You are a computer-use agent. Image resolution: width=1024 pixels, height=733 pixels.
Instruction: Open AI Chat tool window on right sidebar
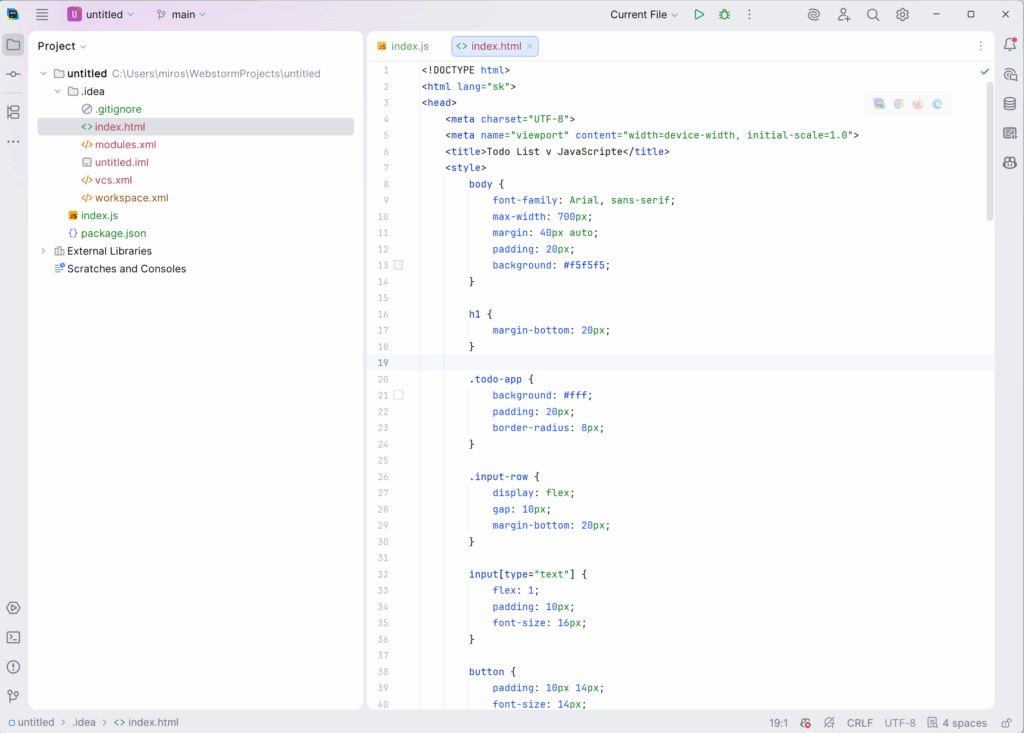coord(1010,74)
